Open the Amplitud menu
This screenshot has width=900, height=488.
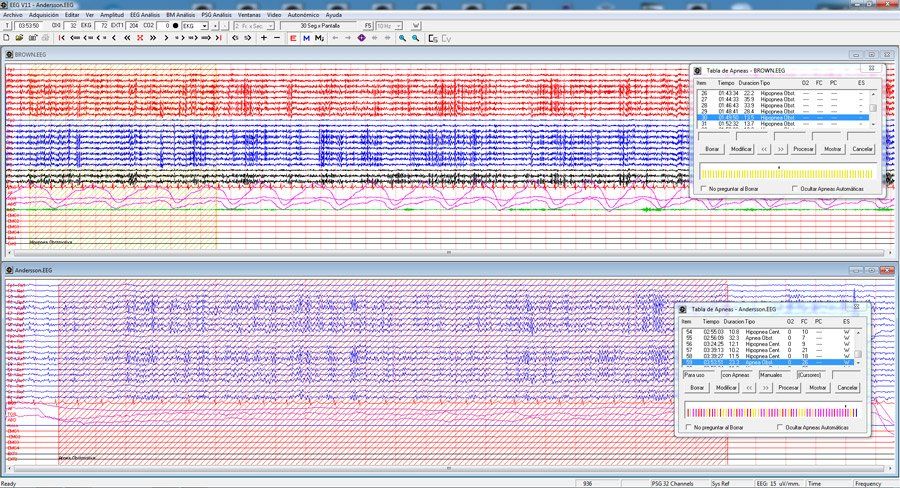112,15
